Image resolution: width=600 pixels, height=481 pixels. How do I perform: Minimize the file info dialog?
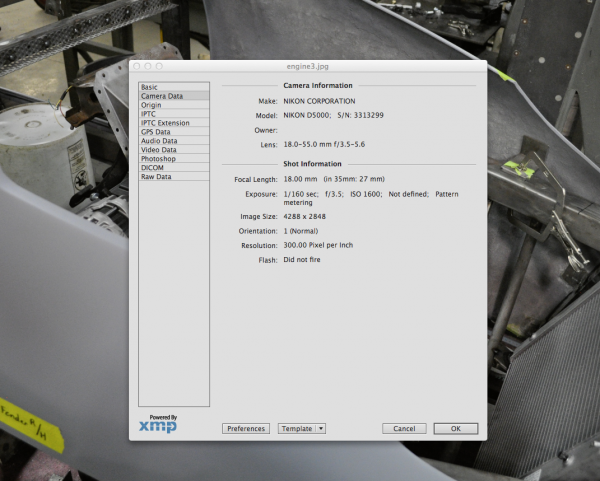[x=147, y=66]
